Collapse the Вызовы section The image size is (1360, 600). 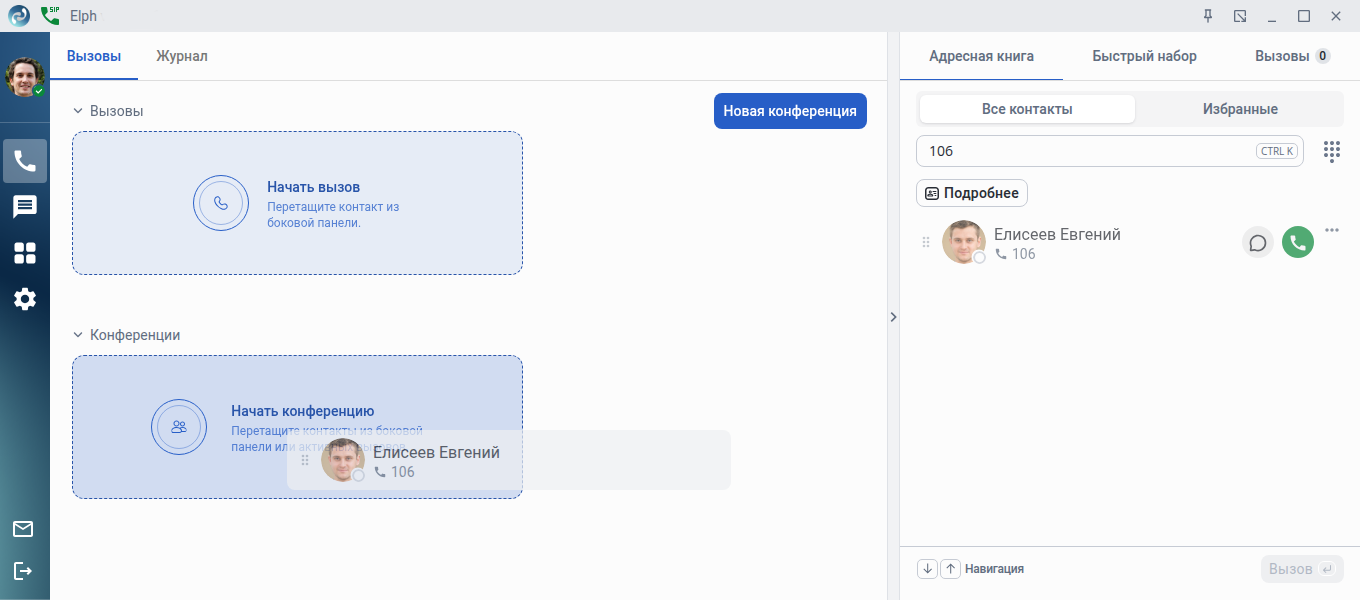[x=77, y=111]
